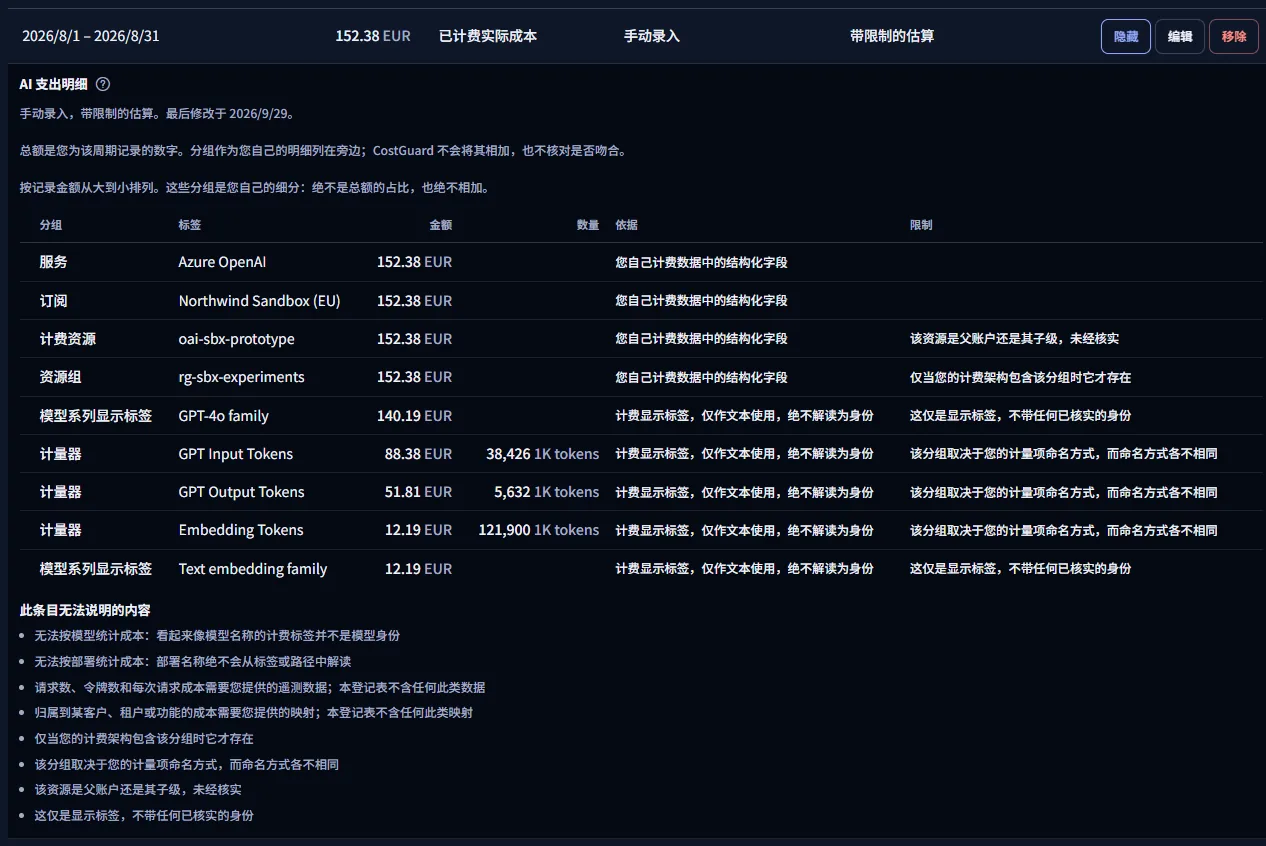Click the 隐藏 button
Viewport: 1266px width, 846px height.
[1126, 36]
